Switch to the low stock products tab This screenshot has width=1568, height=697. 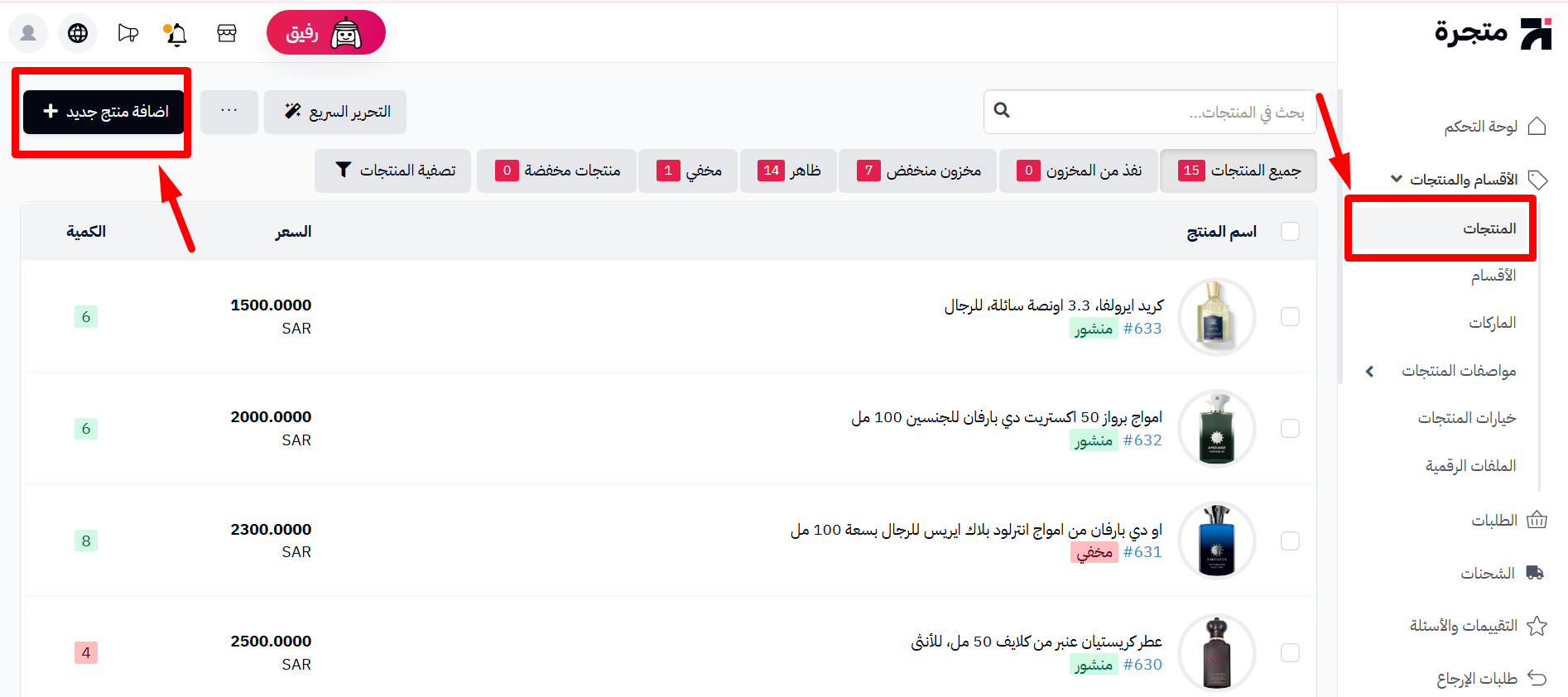pos(917,171)
